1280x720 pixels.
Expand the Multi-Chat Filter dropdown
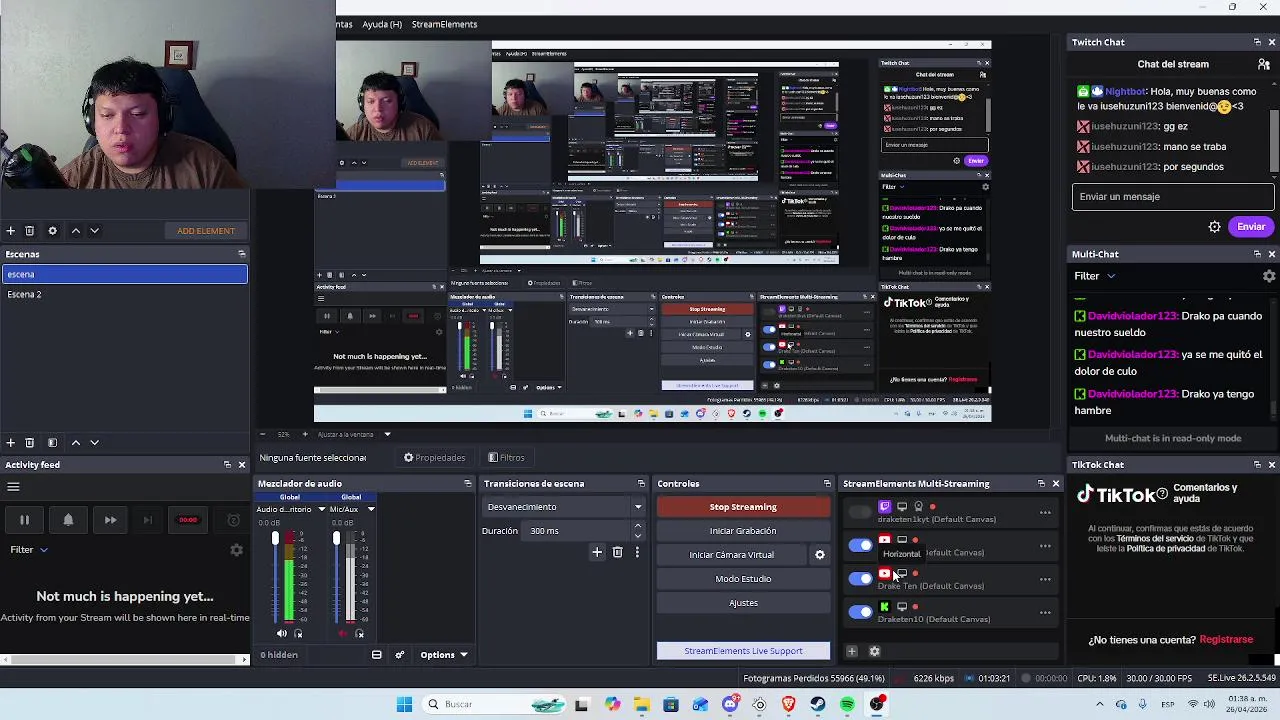coord(1094,276)
